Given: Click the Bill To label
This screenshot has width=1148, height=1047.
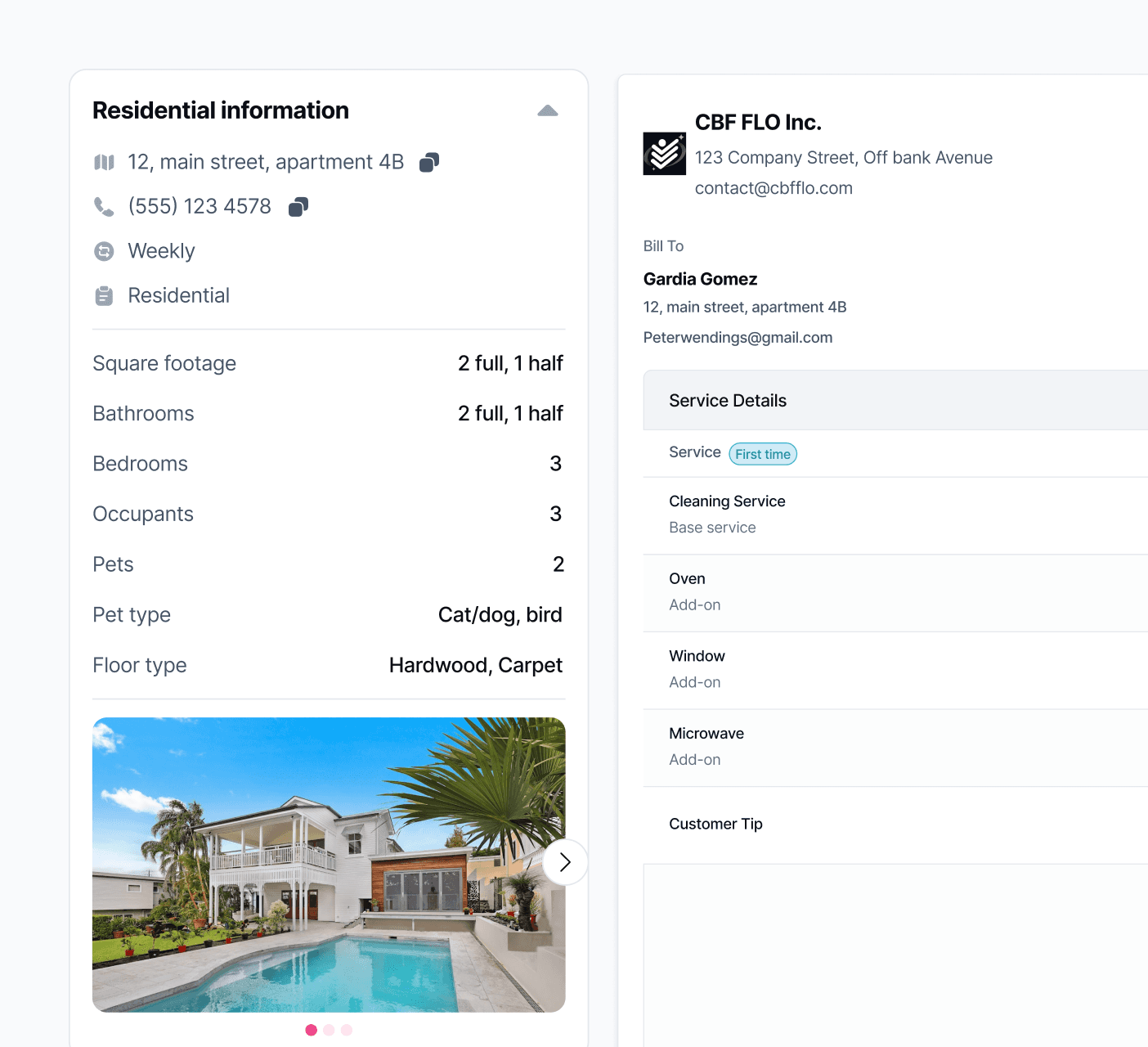Looking at the screenshot, I should [663, 246].
